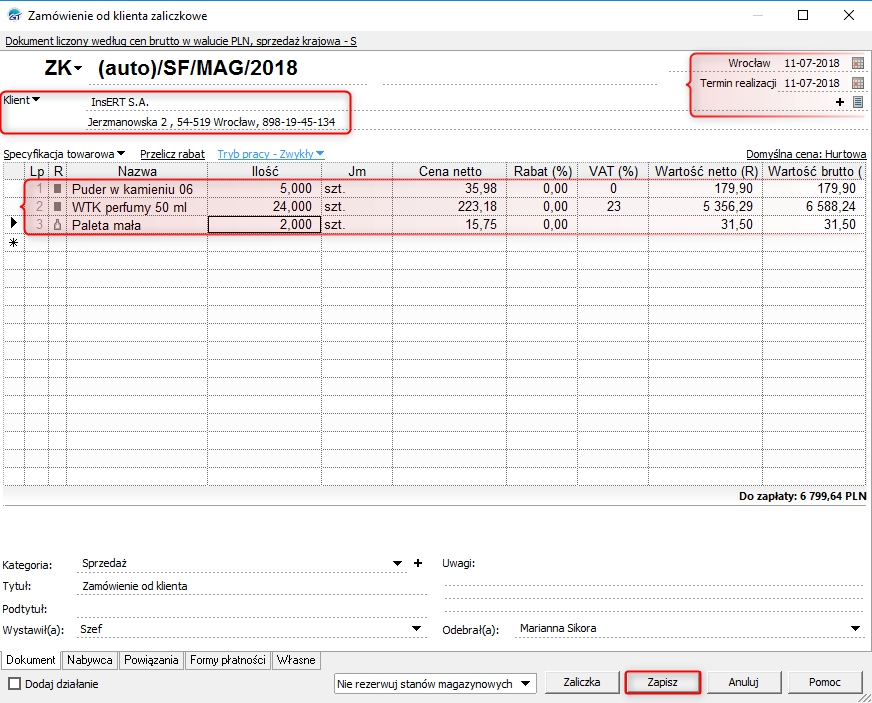Open the list icon below Termin realizacji
The height and width of the screenshot is (703, 872).
pyautogui.click(x=857, y=102)
